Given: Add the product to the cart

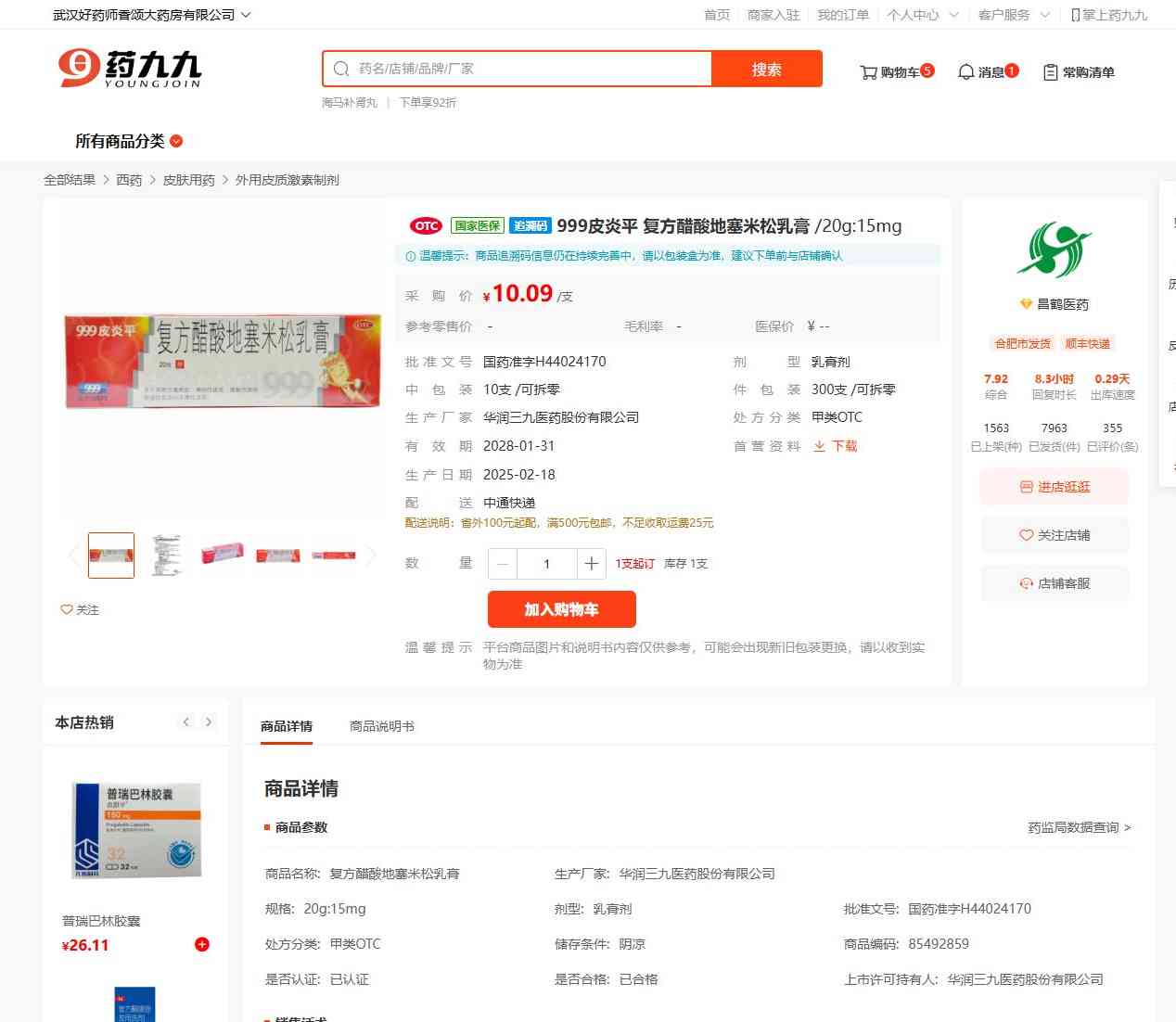Looking at the screenshot, I should pos(562,609).
